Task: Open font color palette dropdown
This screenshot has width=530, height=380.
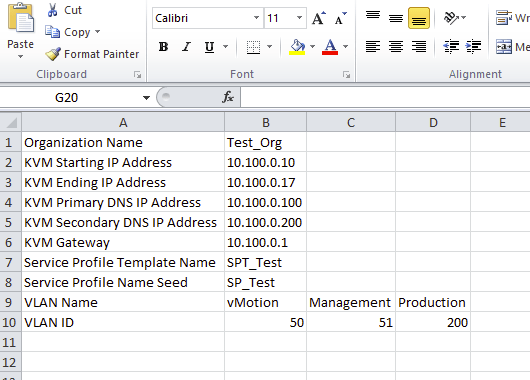Action: pyautogui.click(x=345, y=47)
